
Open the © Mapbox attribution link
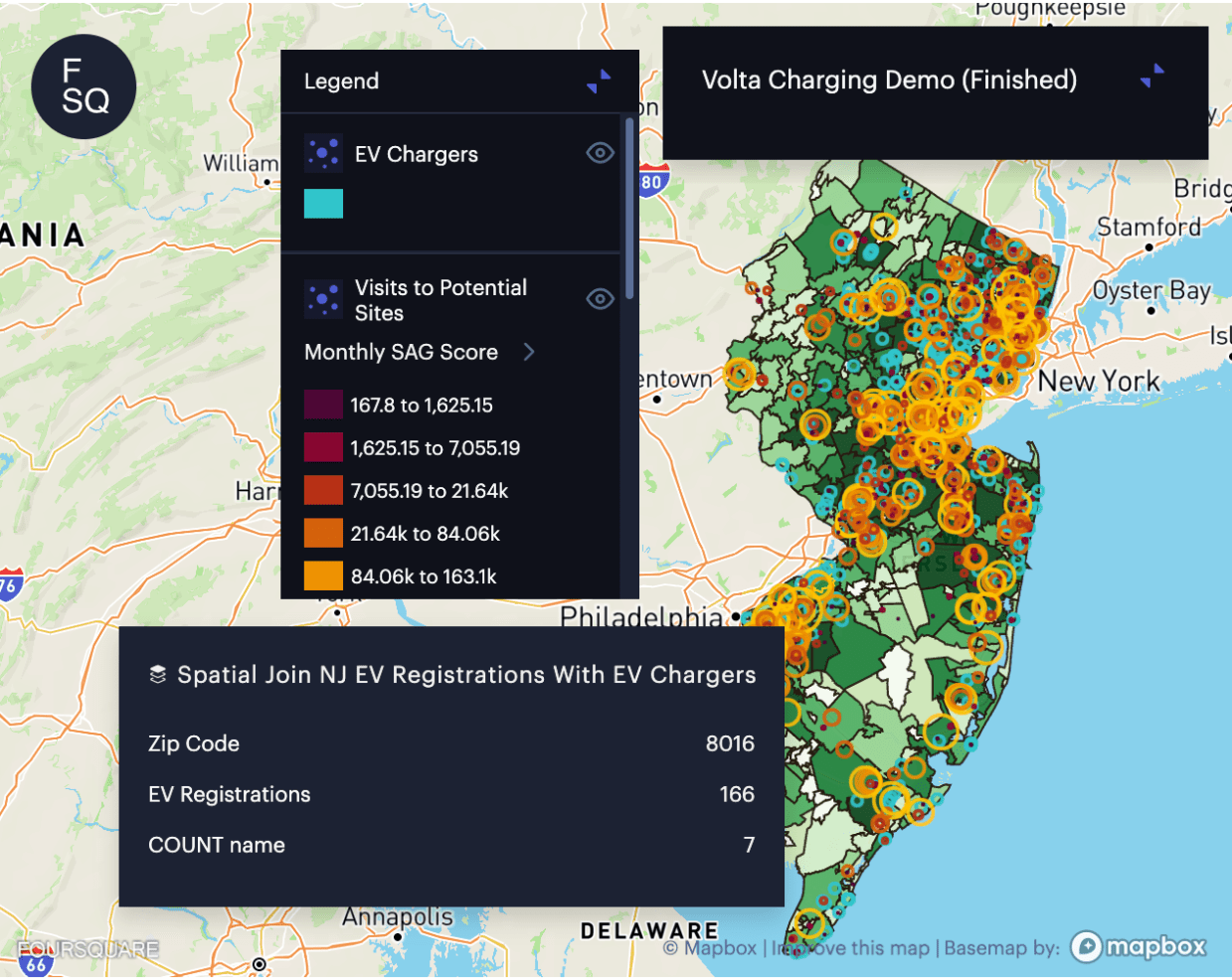[710, 948]
